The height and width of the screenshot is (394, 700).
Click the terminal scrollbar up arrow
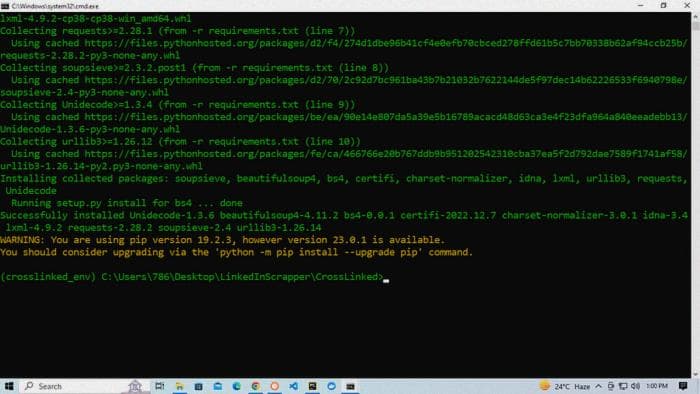696,17
